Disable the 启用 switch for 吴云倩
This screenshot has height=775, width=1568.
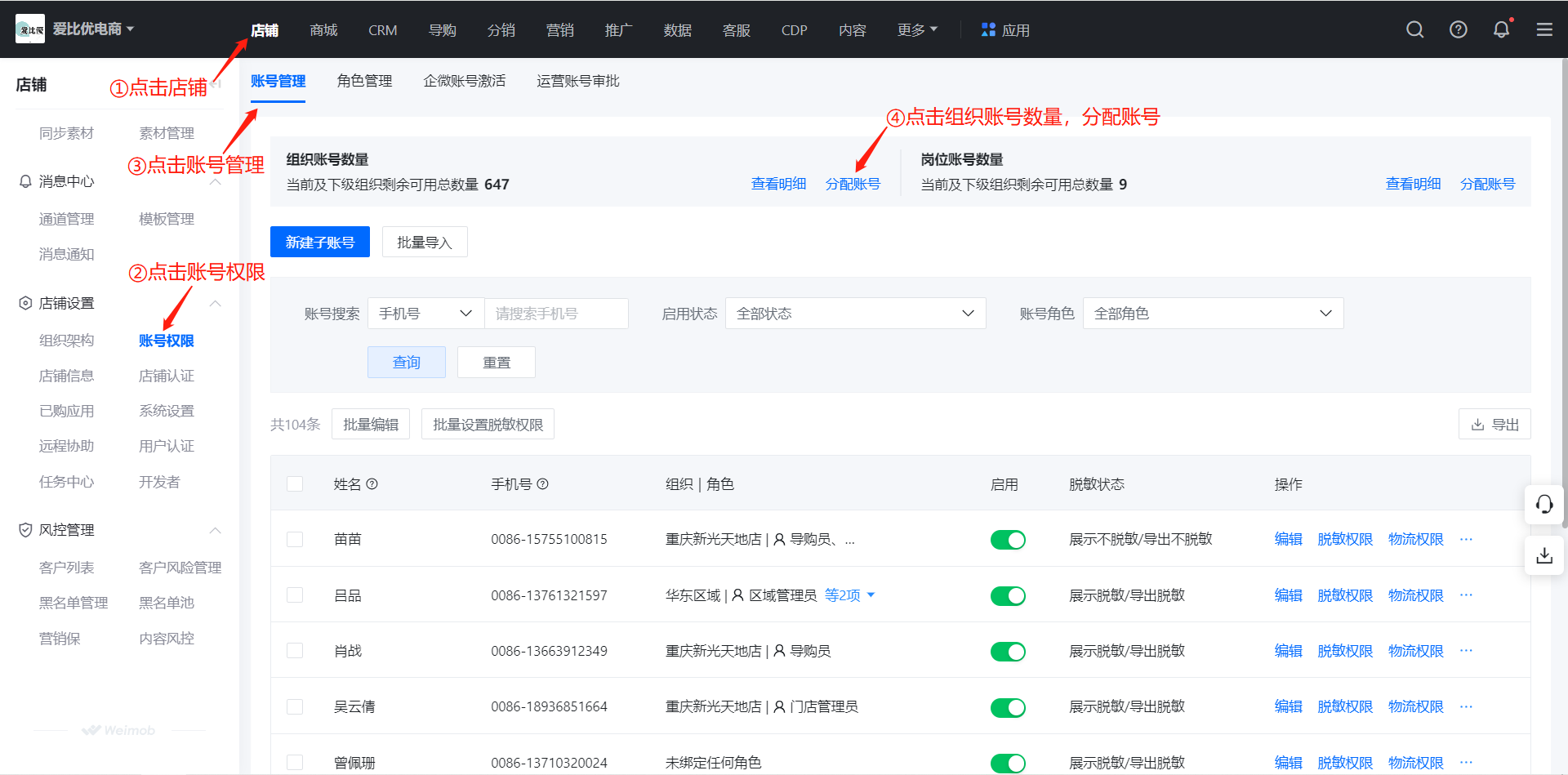[1008, 707]
